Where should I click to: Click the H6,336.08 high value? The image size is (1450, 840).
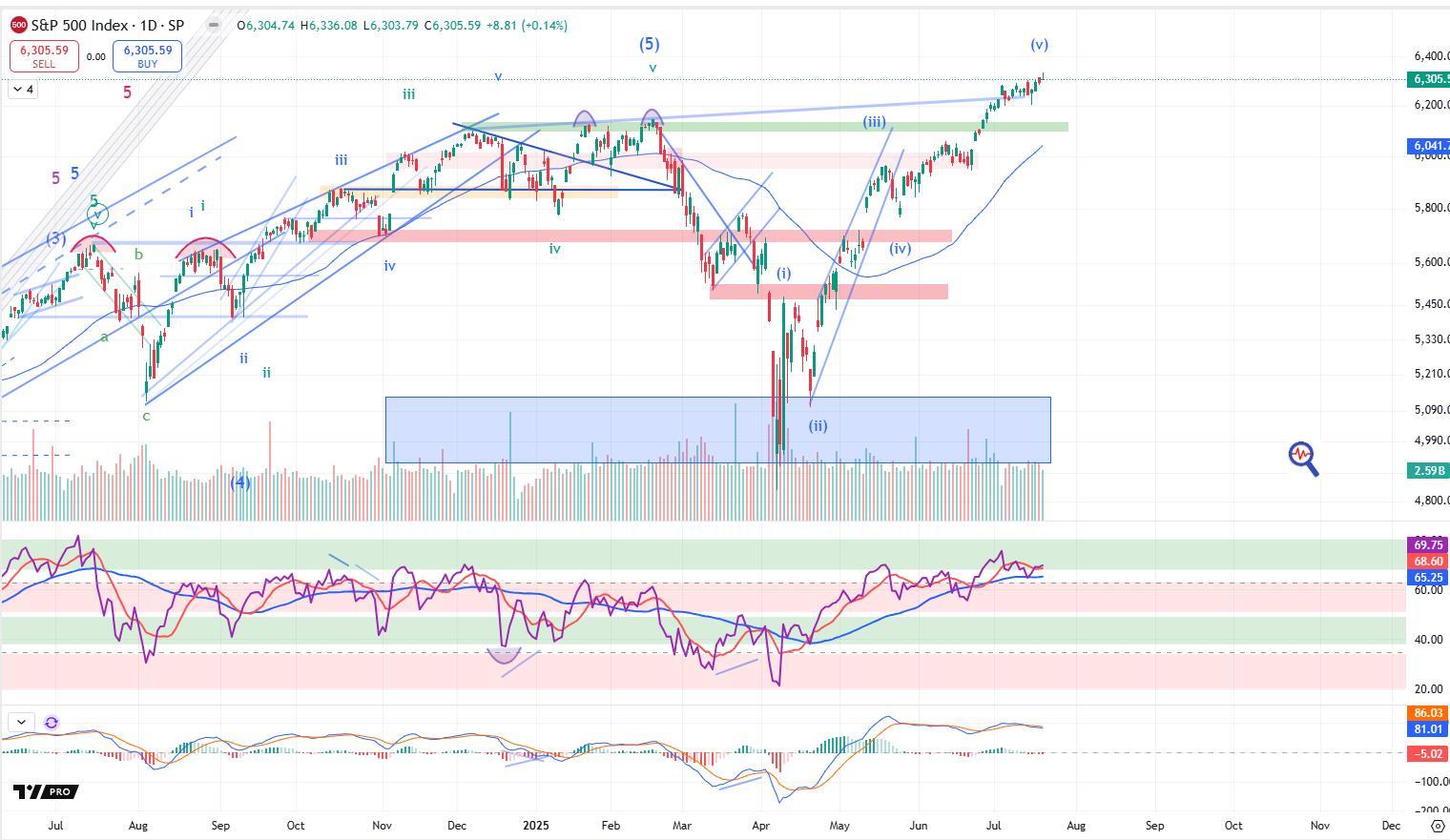tap(328, 26)
